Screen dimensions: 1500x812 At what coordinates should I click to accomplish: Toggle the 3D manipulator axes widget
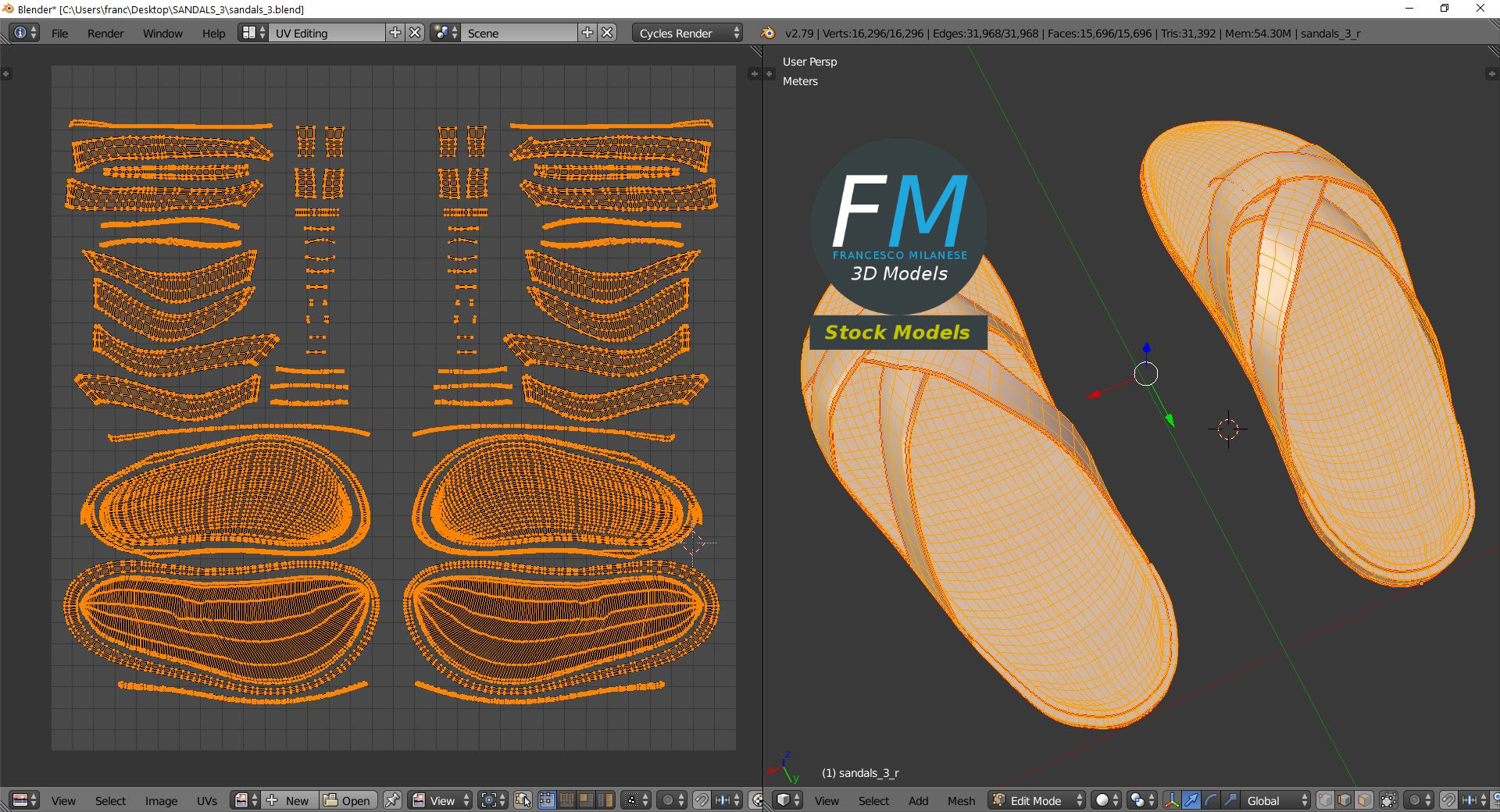pyautogui.click(x=1172, y=800)
